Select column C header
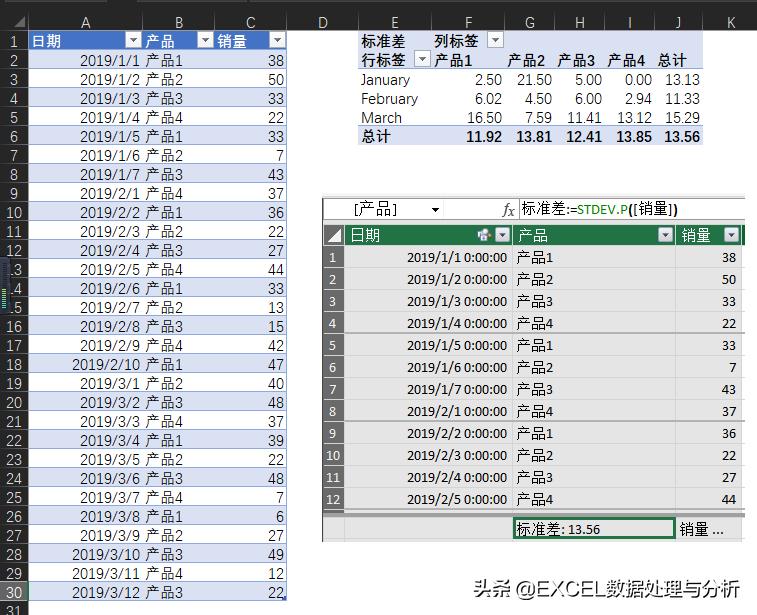Viewport: 757px width, 615px height. [251, 22]
